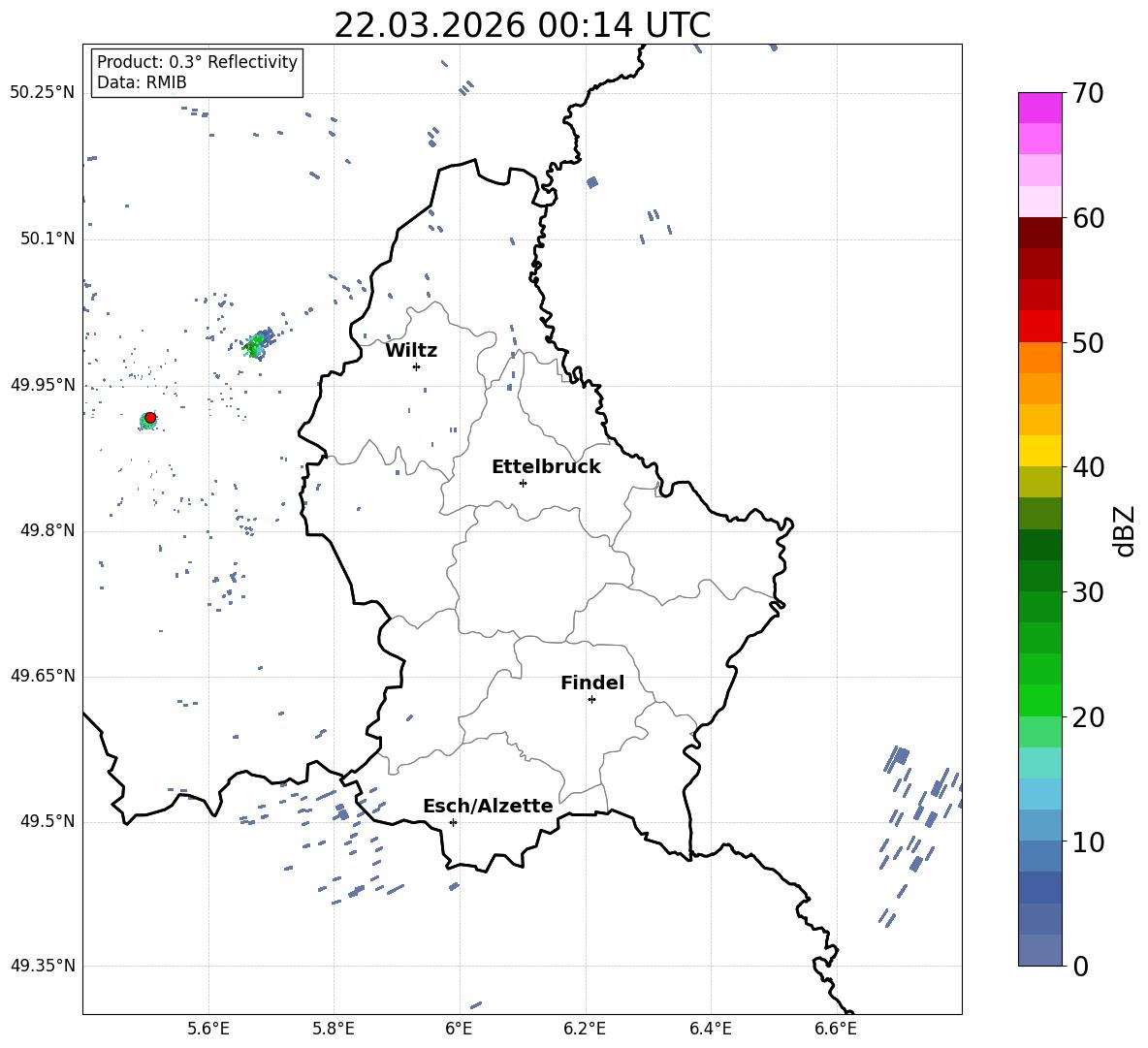This screenshot has height=1048, width=1148.
Task: Click the 70 dBZ colorbar tick label
Action: [1088, 94]
